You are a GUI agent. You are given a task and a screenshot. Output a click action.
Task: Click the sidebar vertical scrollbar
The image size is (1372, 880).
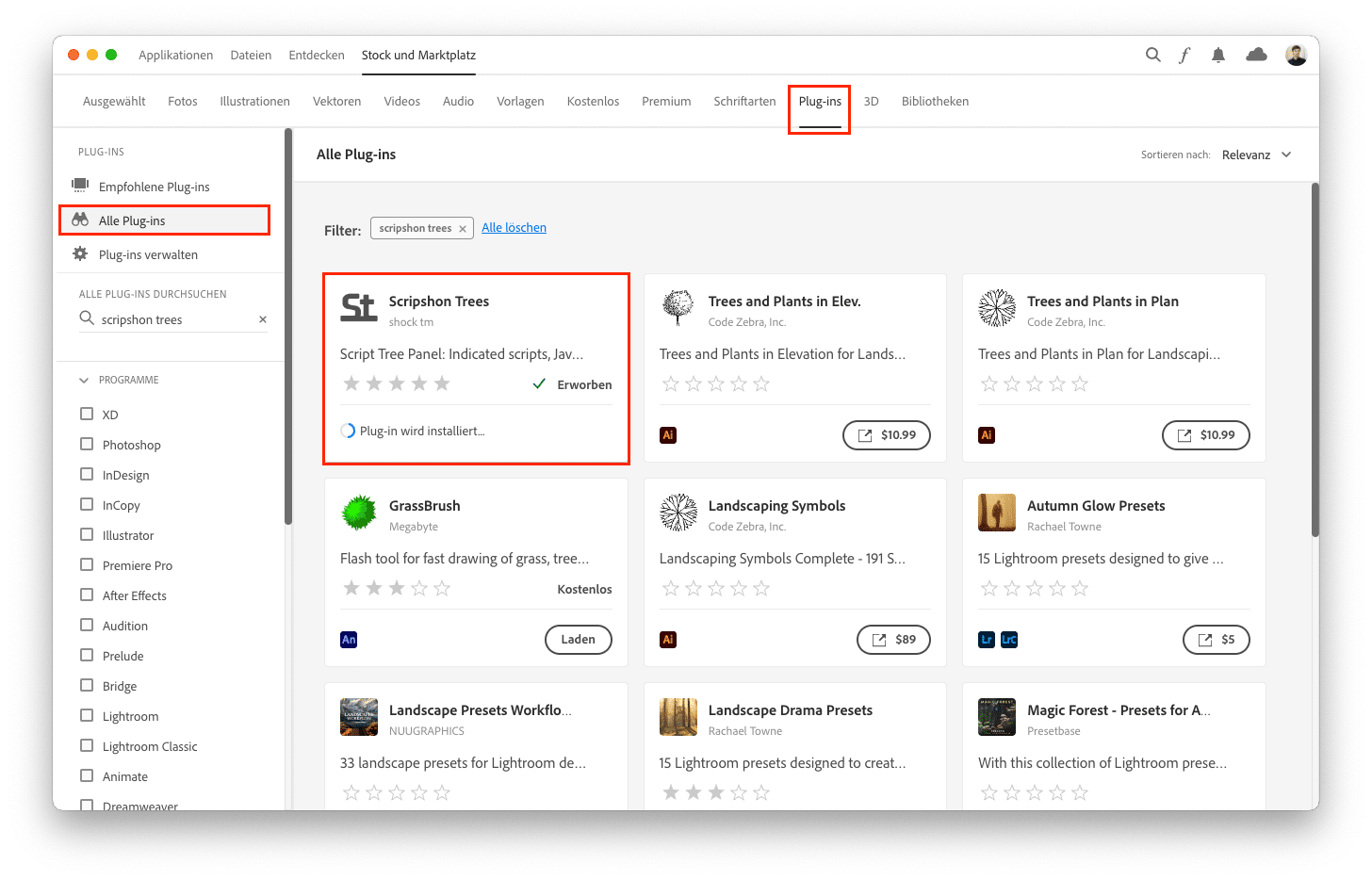coord(288,326)
